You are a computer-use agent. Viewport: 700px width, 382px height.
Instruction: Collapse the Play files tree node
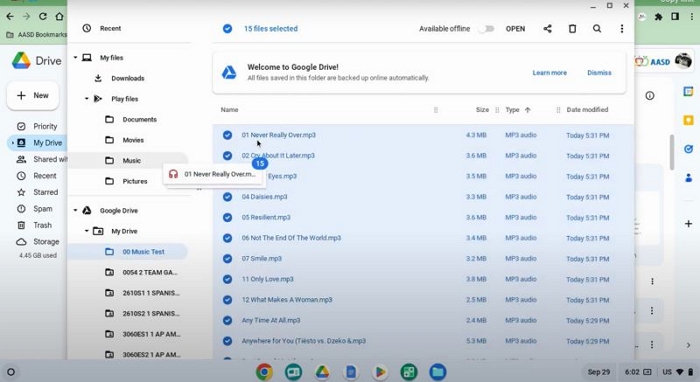coord(87,99)
